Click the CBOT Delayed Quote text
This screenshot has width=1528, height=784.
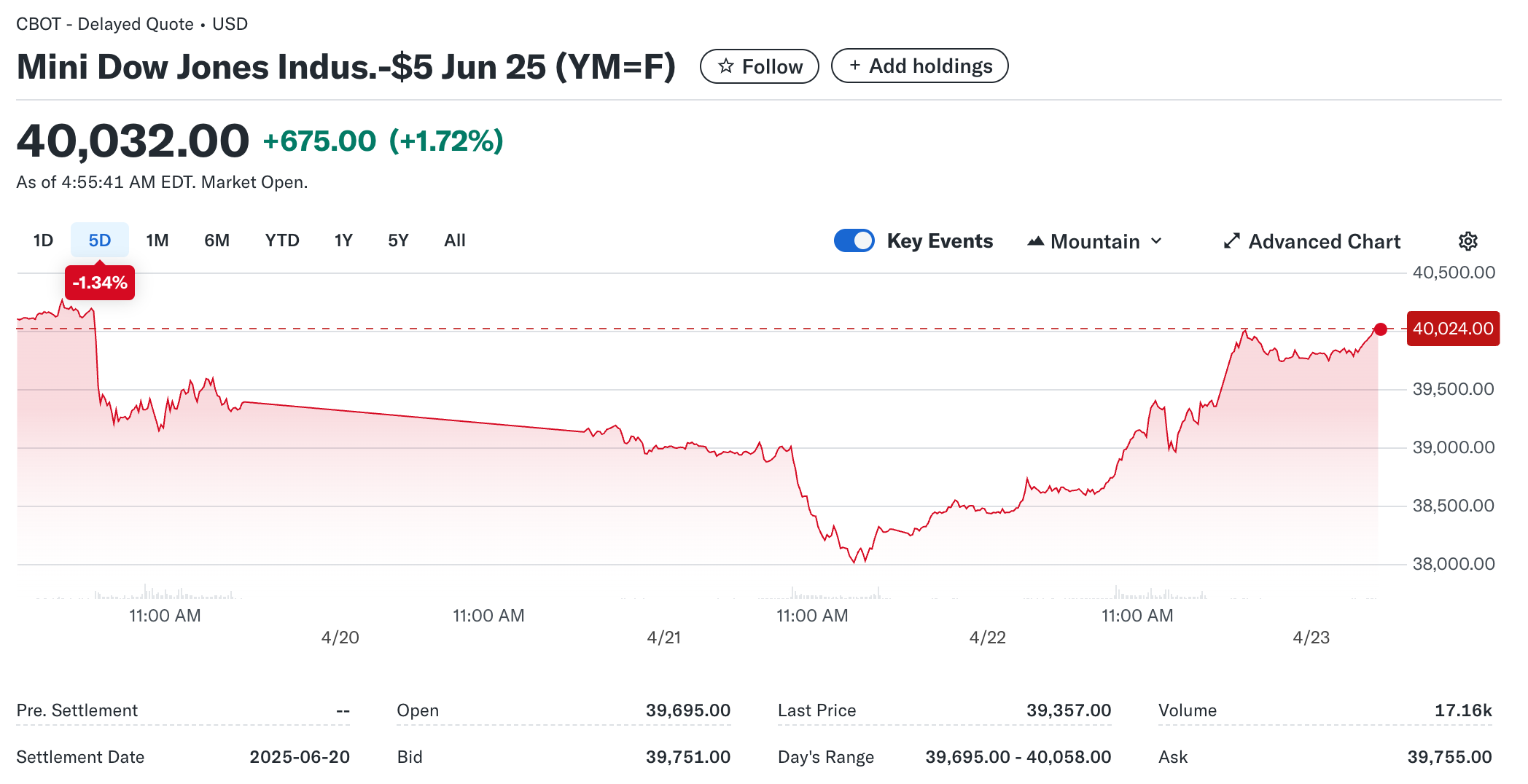(x=132, y=24)
